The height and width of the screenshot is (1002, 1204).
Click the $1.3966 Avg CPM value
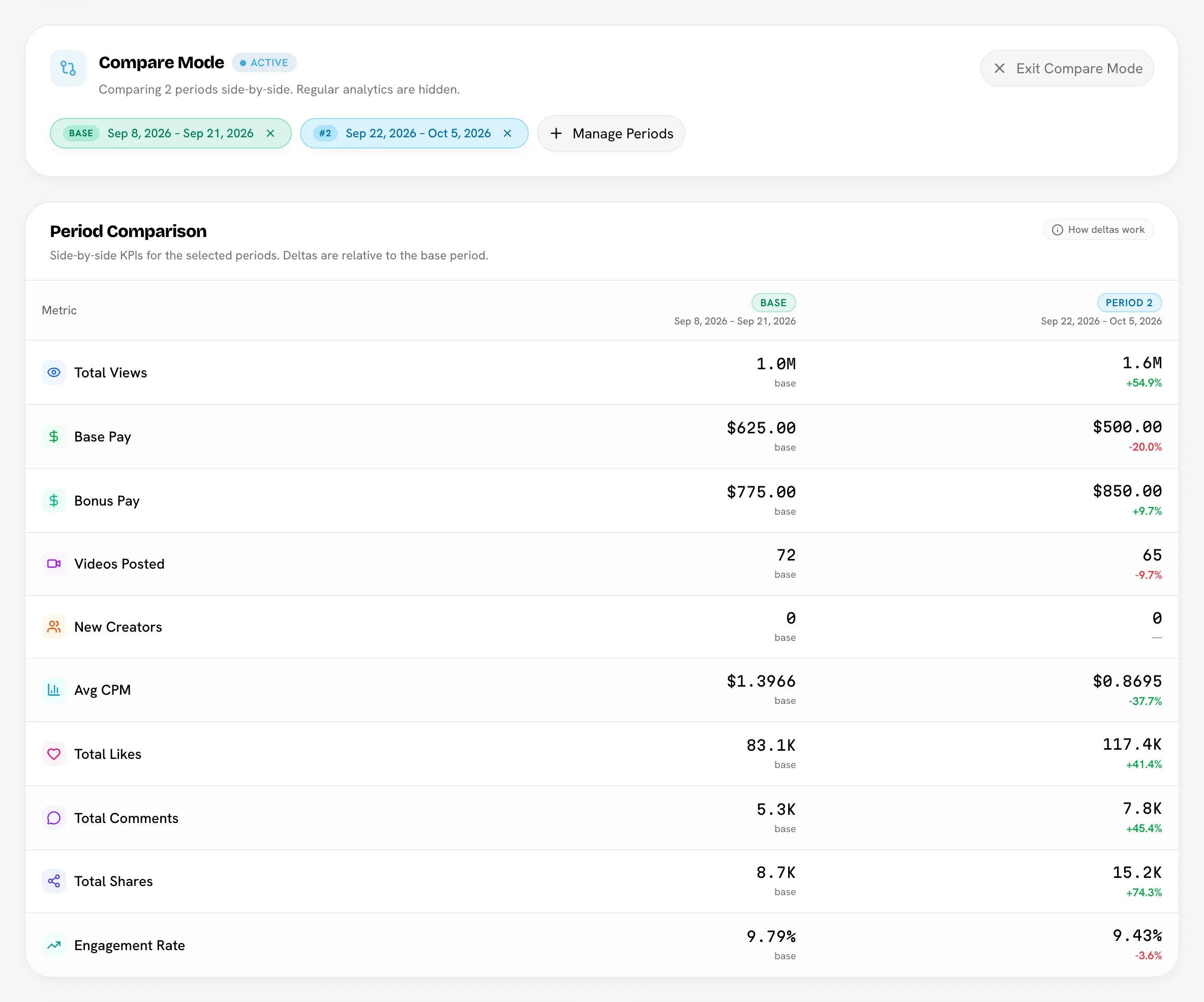[x=761, y=682]
